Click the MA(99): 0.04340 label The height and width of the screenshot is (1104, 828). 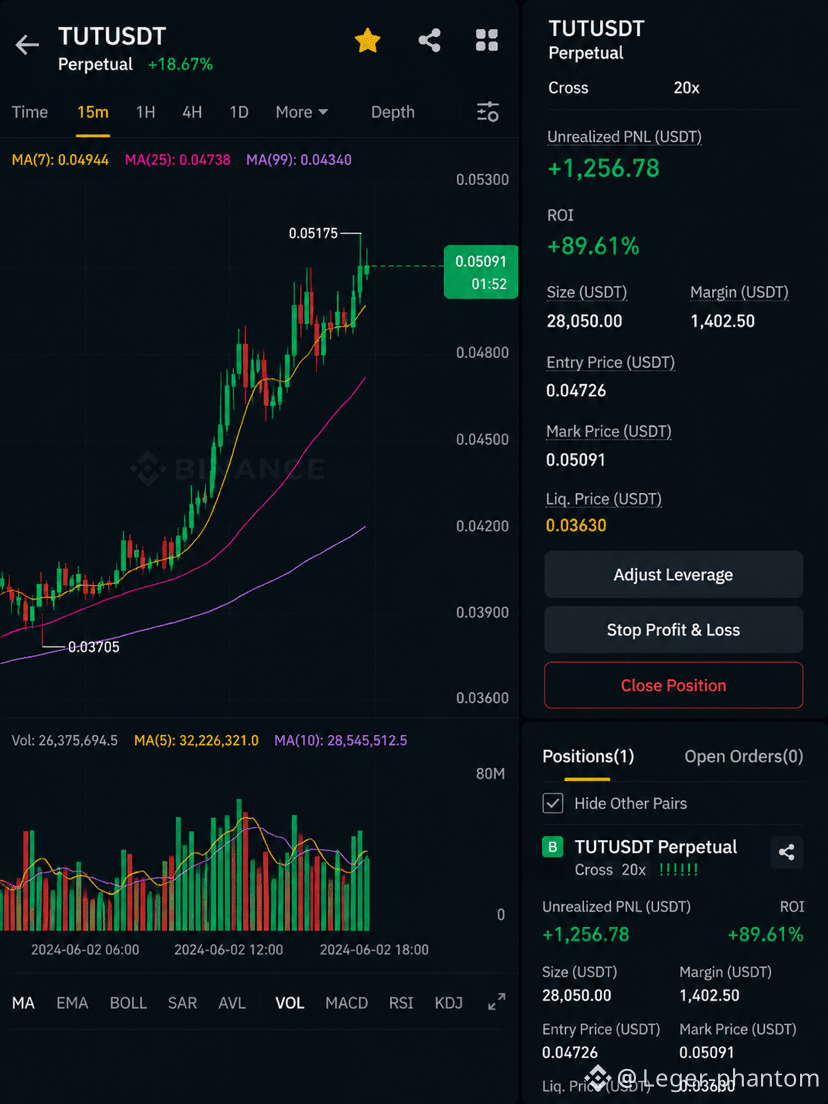pos(299,160)
